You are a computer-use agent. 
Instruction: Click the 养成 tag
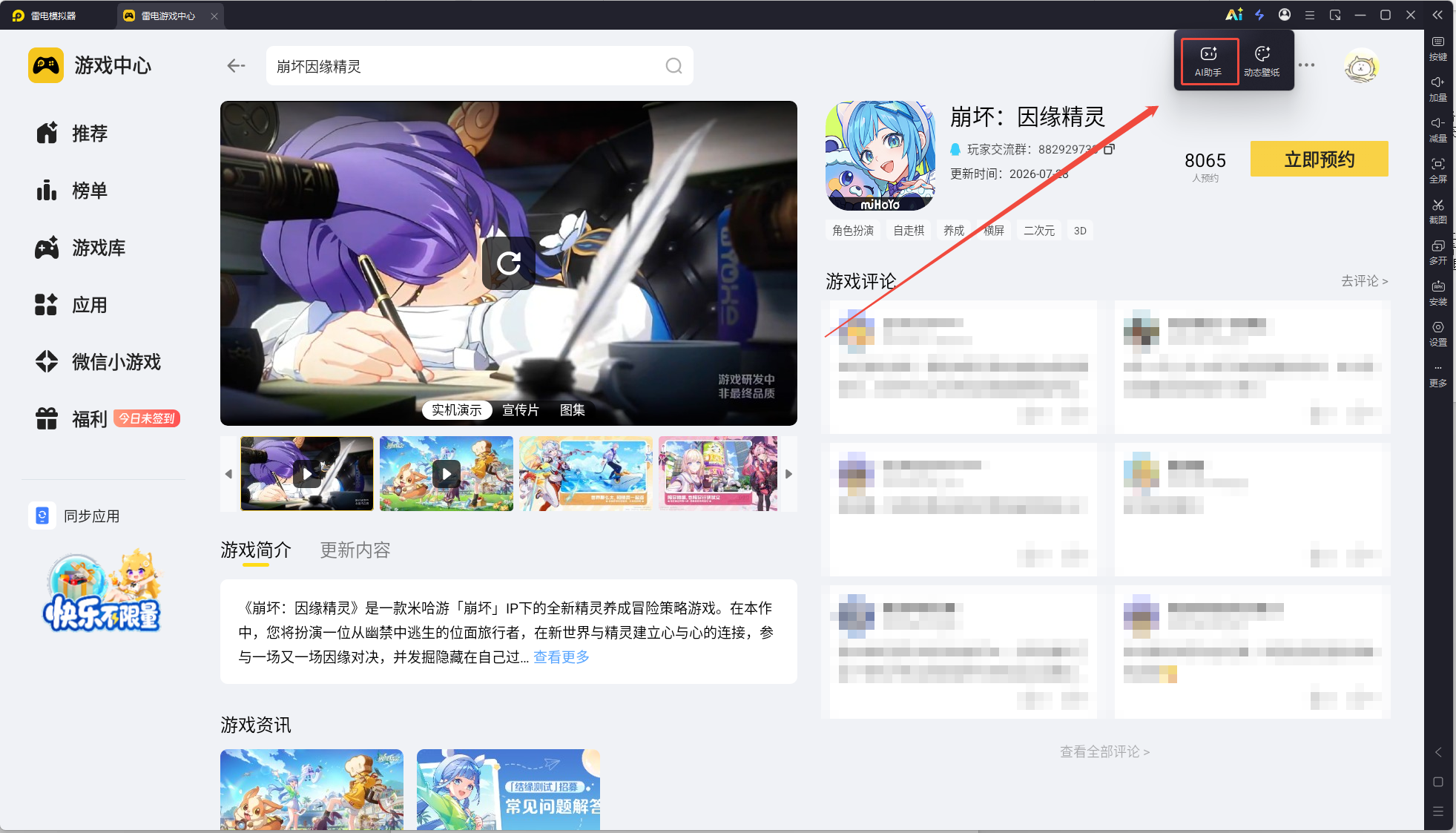click(954, 231)
